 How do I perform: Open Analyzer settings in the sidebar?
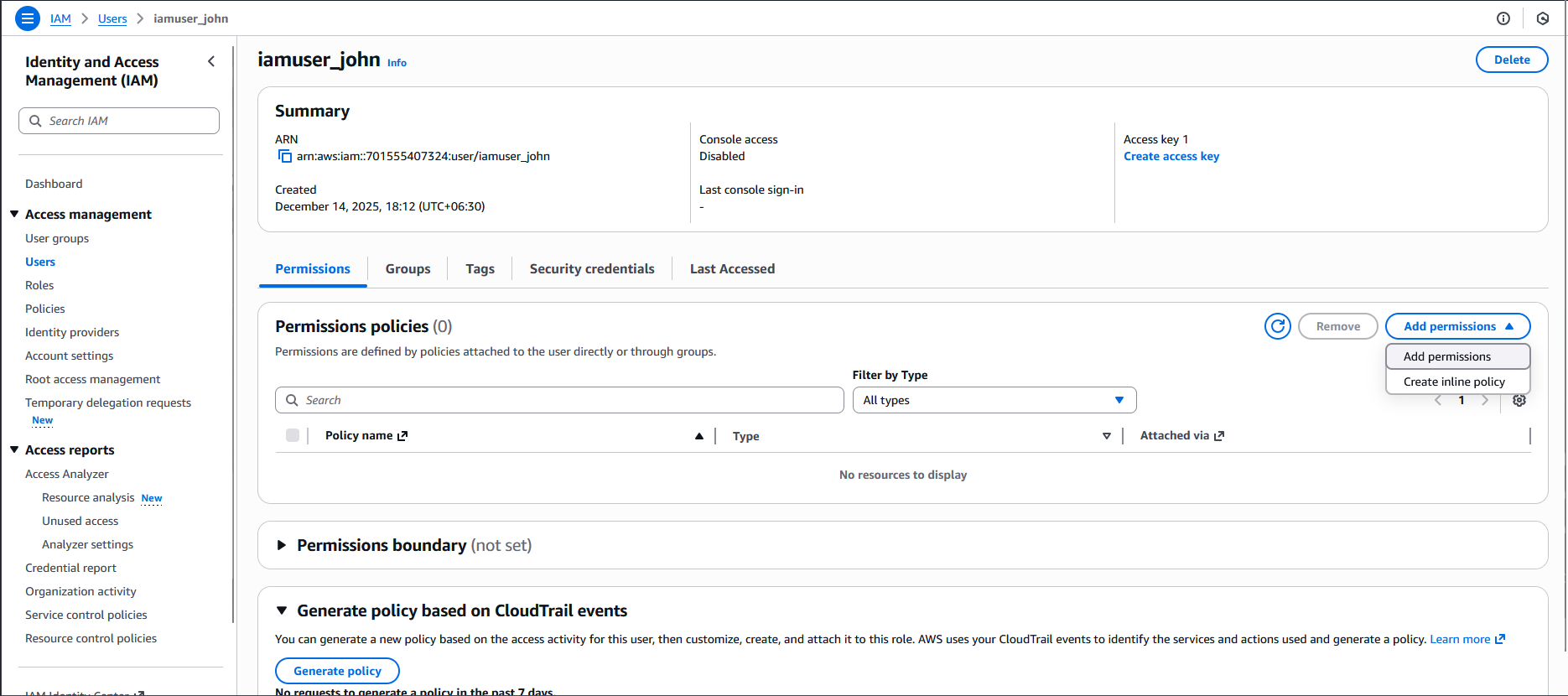click(88, 544)
